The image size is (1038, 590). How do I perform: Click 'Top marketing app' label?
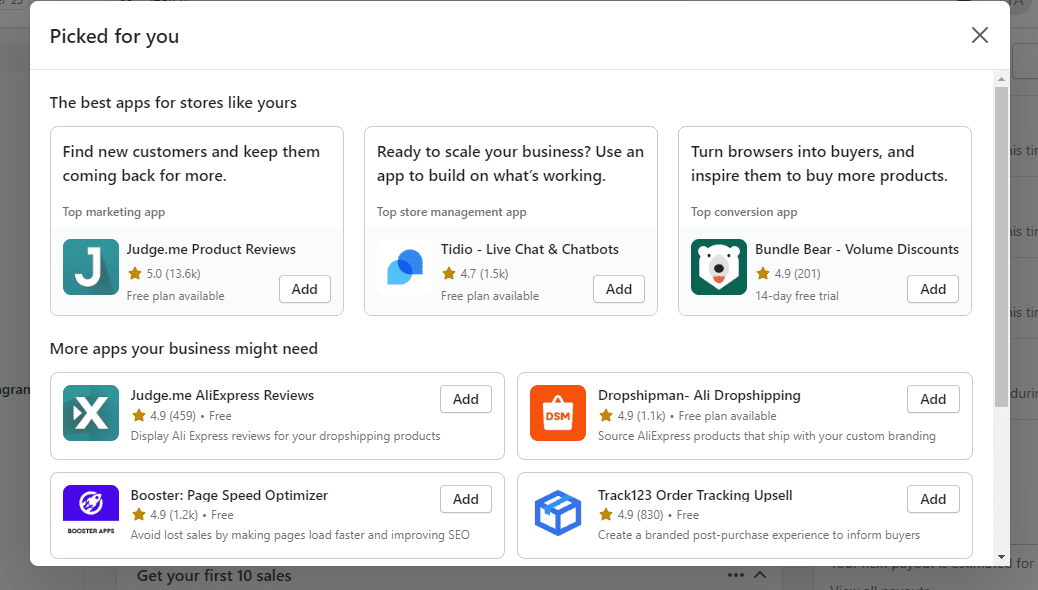click(114, 212)
